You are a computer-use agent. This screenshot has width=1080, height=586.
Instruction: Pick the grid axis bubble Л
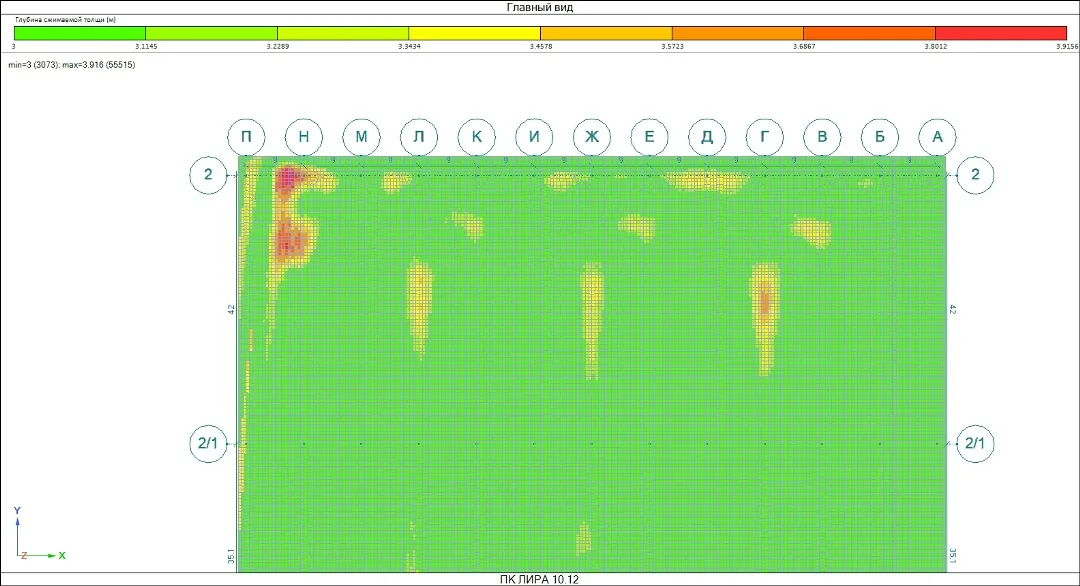(x=419, y=136)
